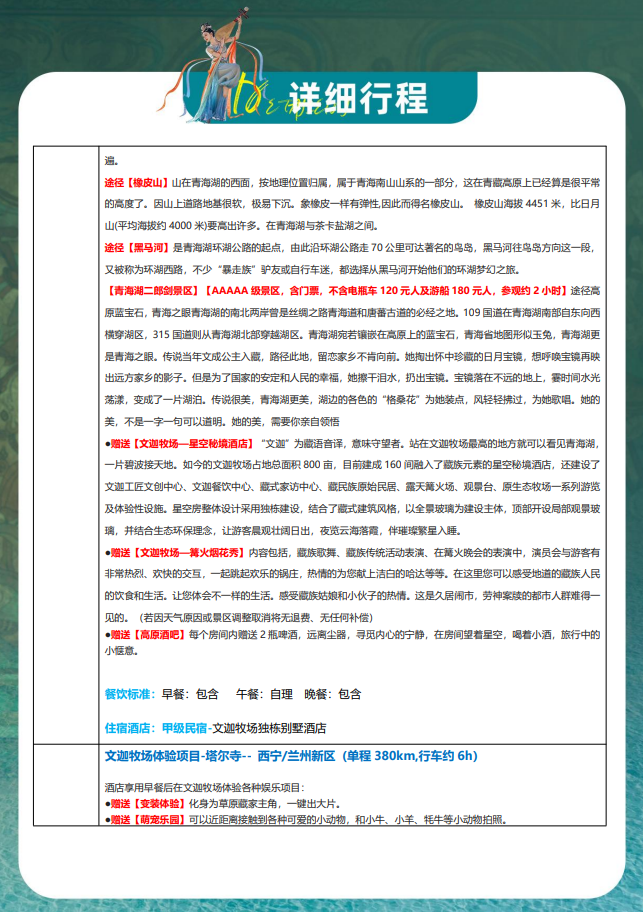This screenshot has height=912, width=643.
Task: Click 赠送【文迦牧场—星空秘境酒店】 heading
Action: [183, 444]
